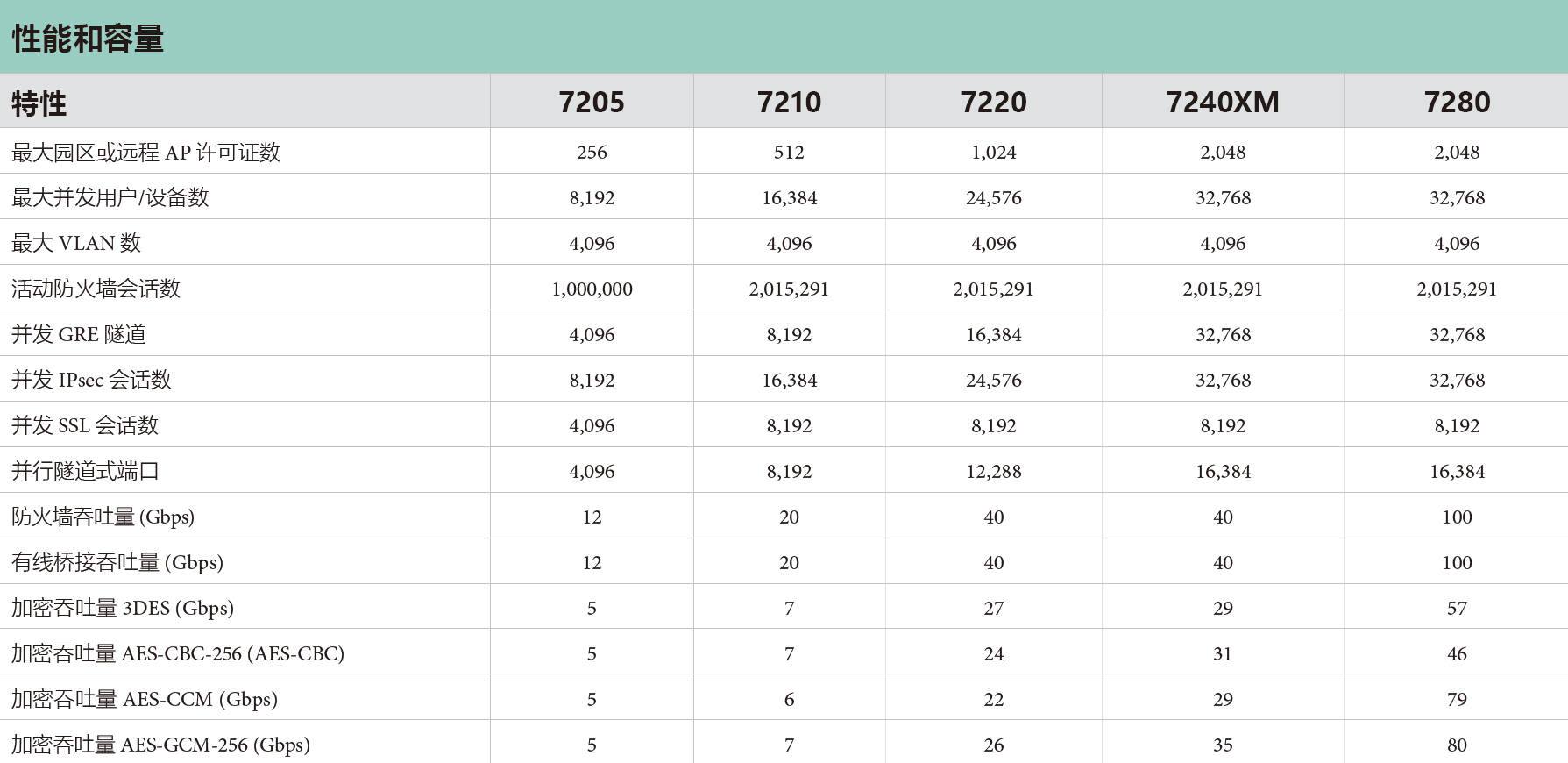The height and width of the screenshot is (763, 1568).
Task: Click 24,576 in the 最大并发用户/设备数 row
Action: [994, 198]
